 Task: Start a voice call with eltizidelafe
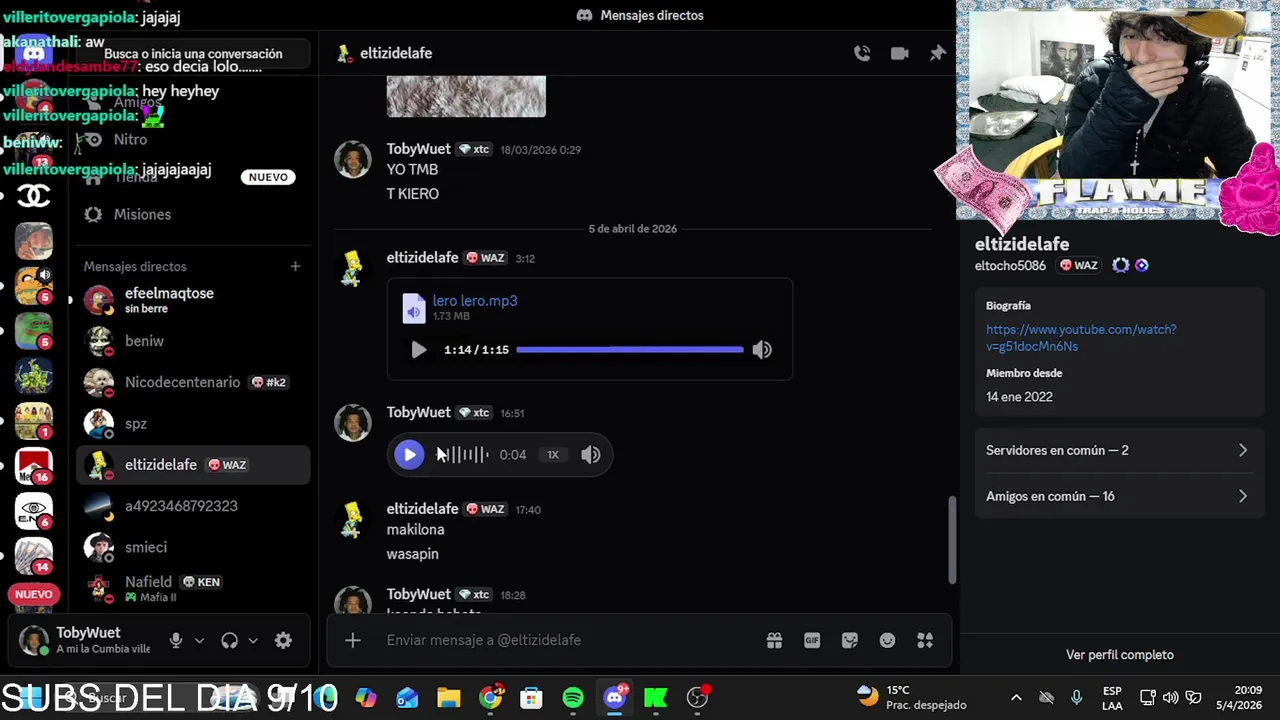point(862,54)
